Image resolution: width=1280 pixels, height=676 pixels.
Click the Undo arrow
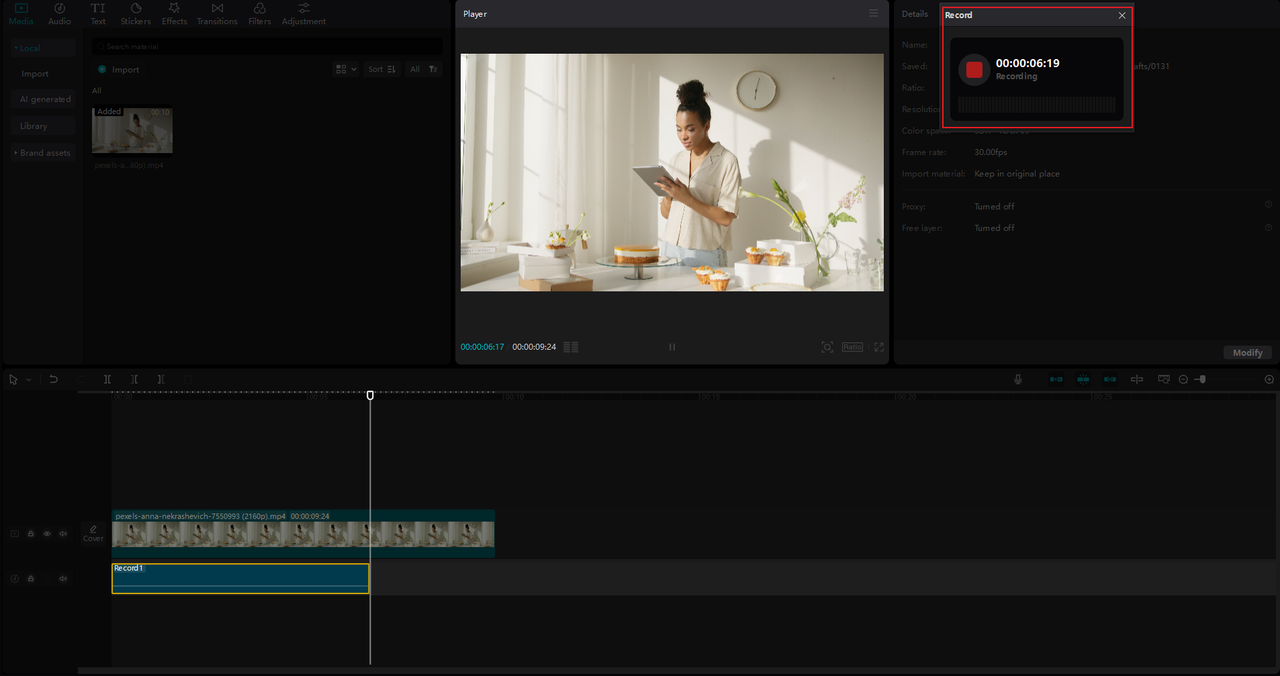53,380
